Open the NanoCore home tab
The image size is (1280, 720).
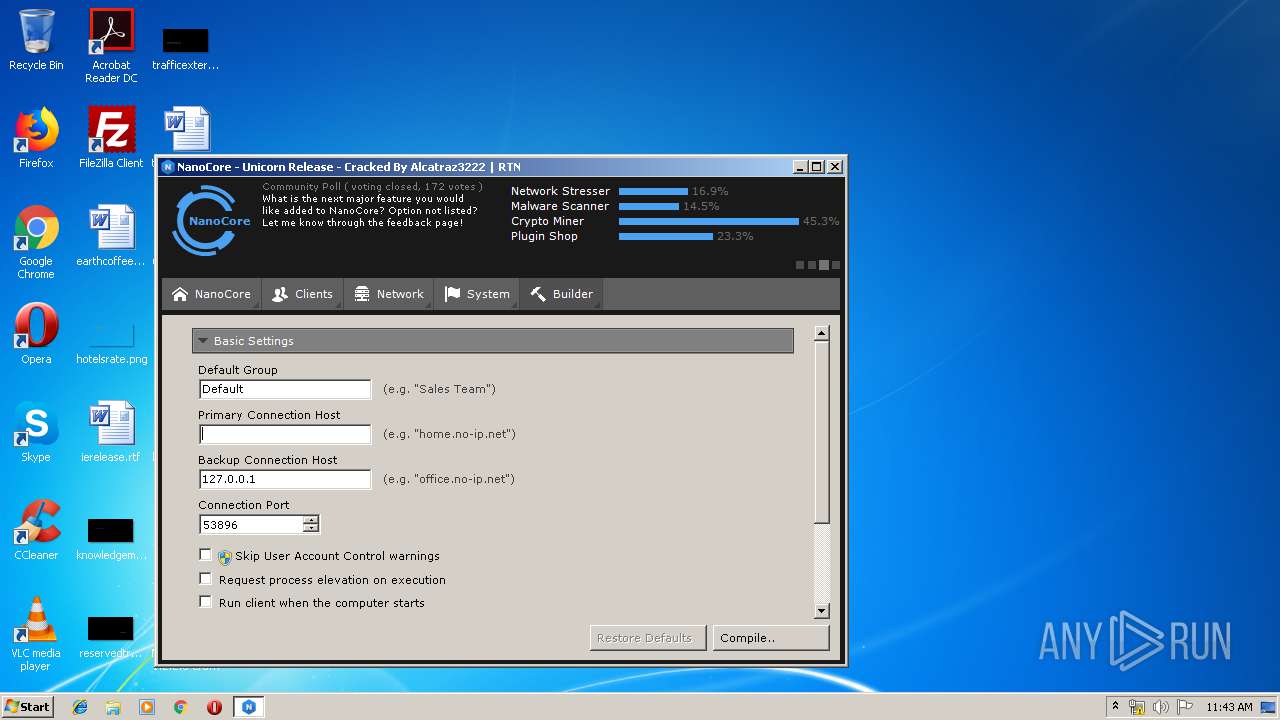pos(211,294)
